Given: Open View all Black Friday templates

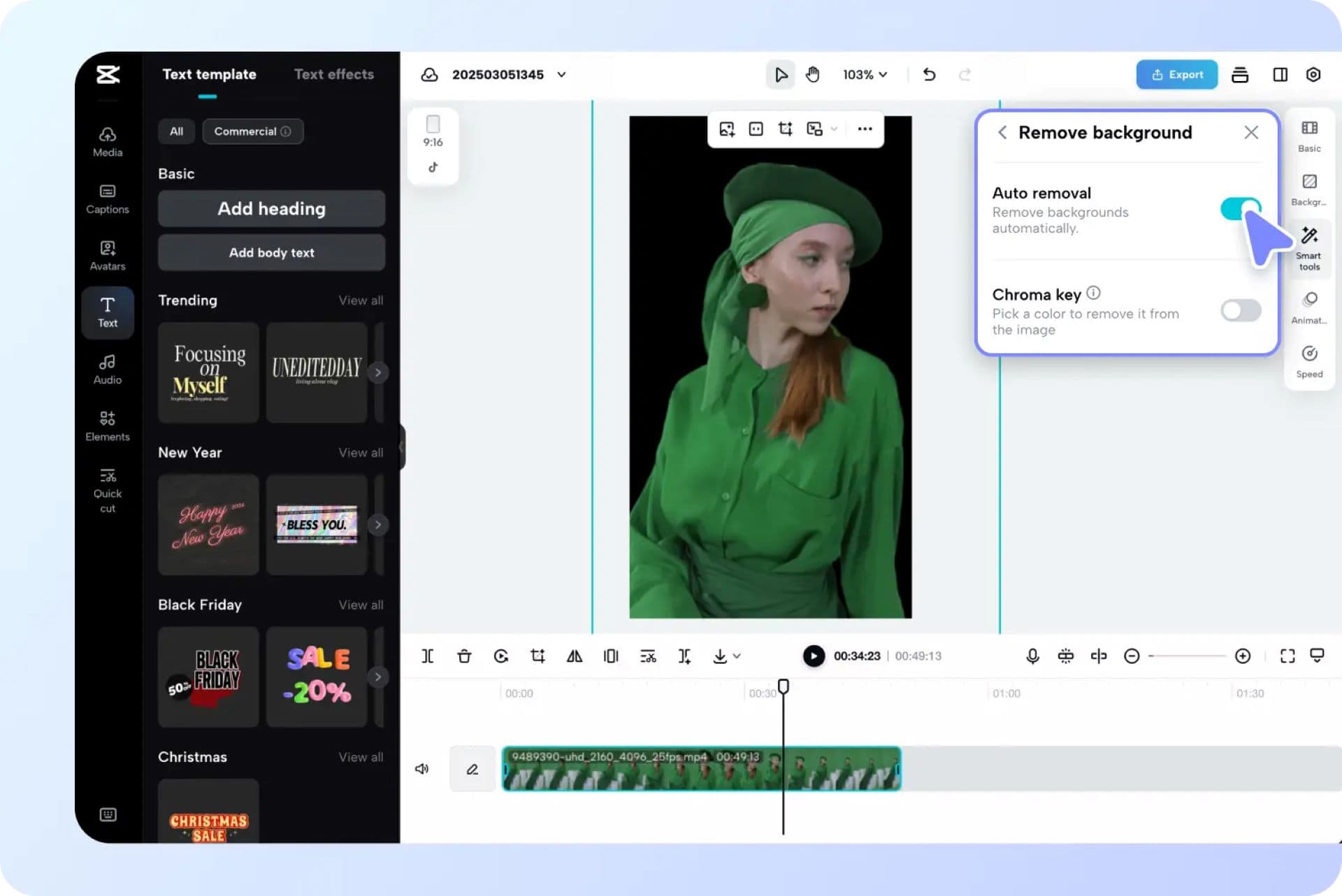Looking at the screenshot, I should pos(361,605).
